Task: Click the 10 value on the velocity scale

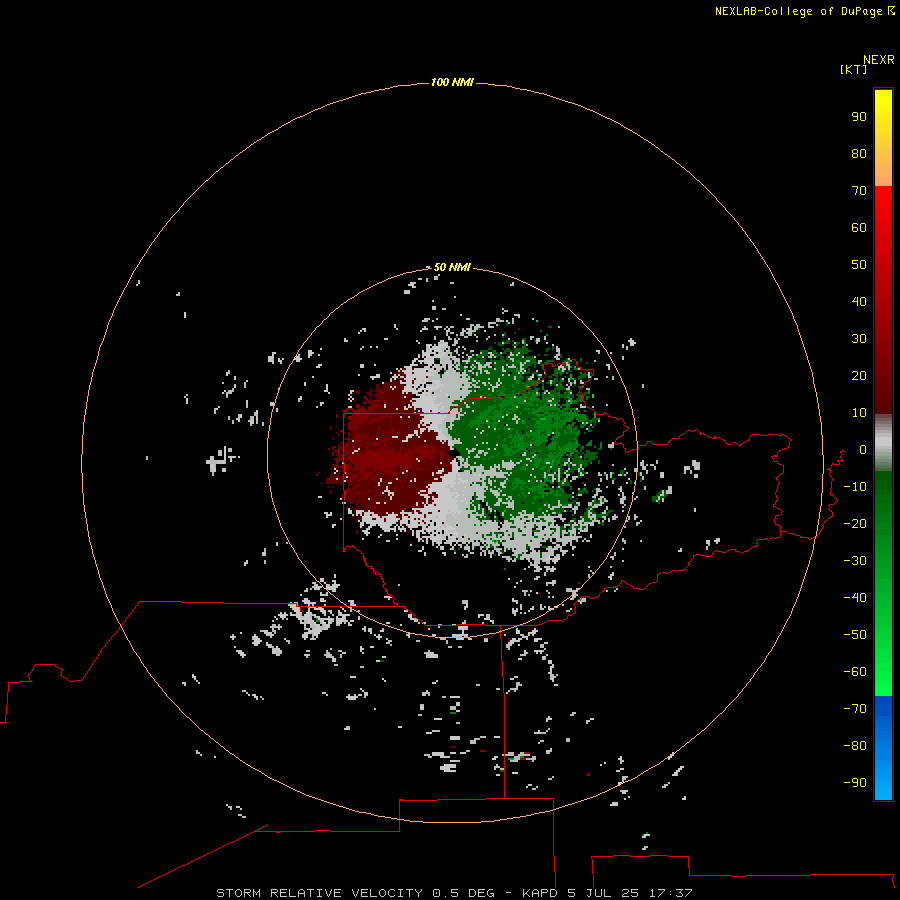Action: (x=859, y=413)
